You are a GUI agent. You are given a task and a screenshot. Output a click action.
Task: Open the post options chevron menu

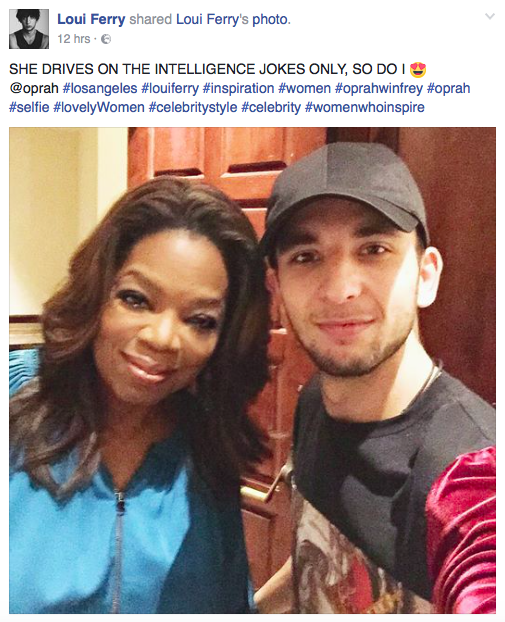[x=490, y=16]
